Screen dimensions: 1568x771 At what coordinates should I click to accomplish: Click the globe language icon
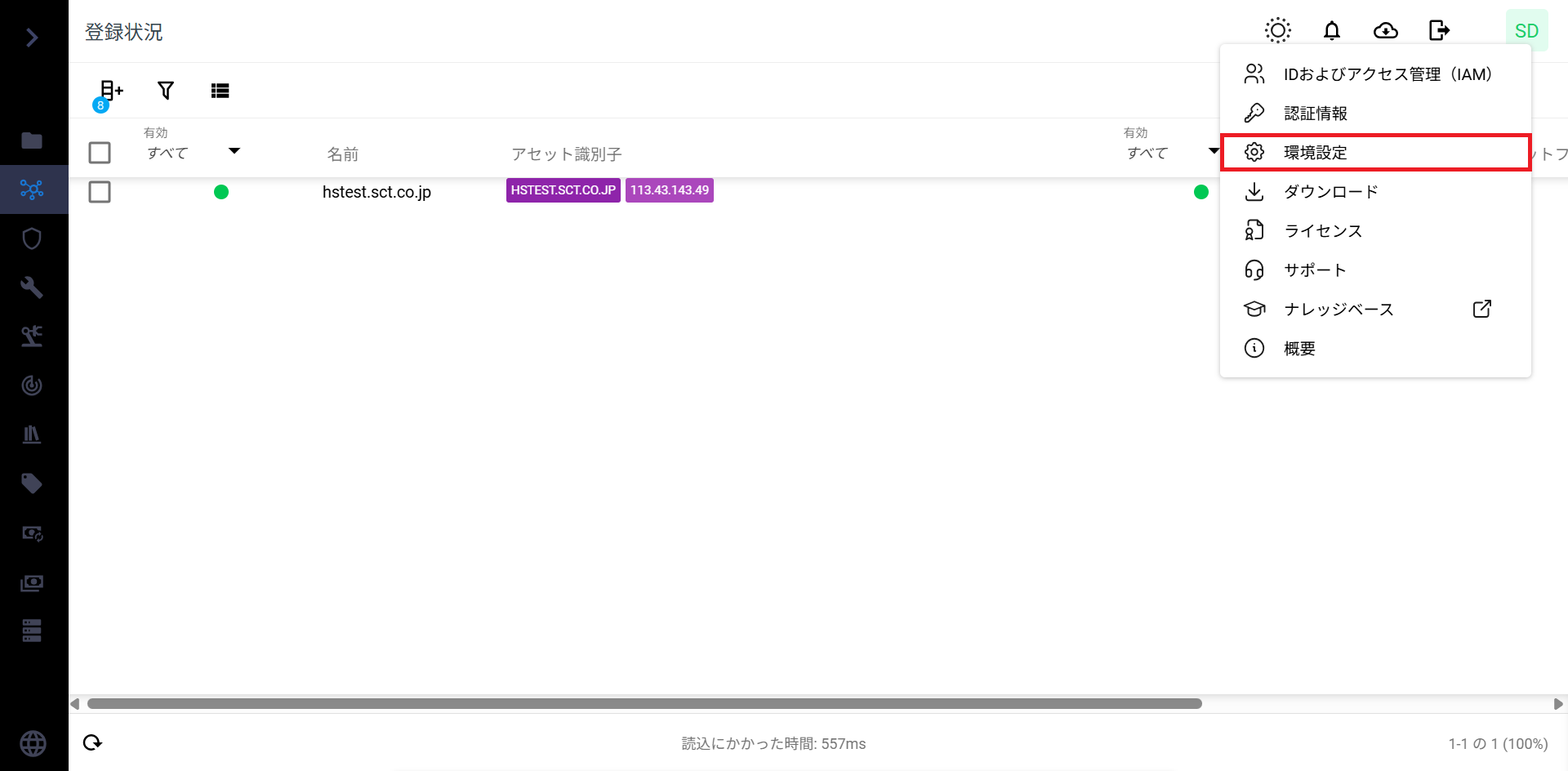coord(33,743)
